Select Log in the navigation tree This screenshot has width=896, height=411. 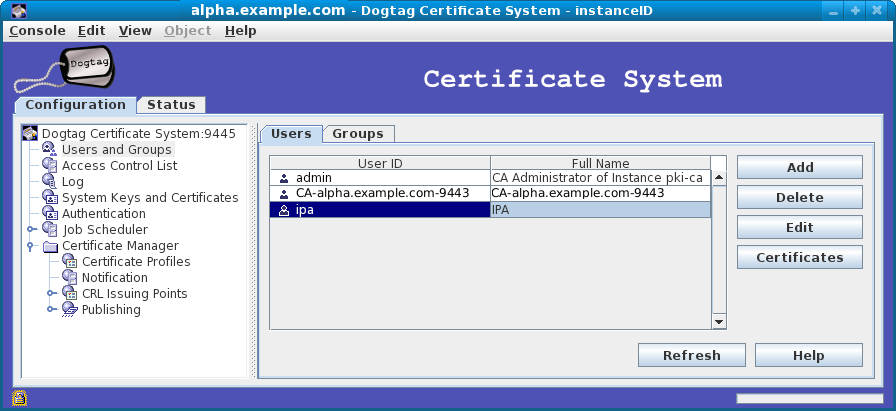pyautogui.click(x=73, y=182)
